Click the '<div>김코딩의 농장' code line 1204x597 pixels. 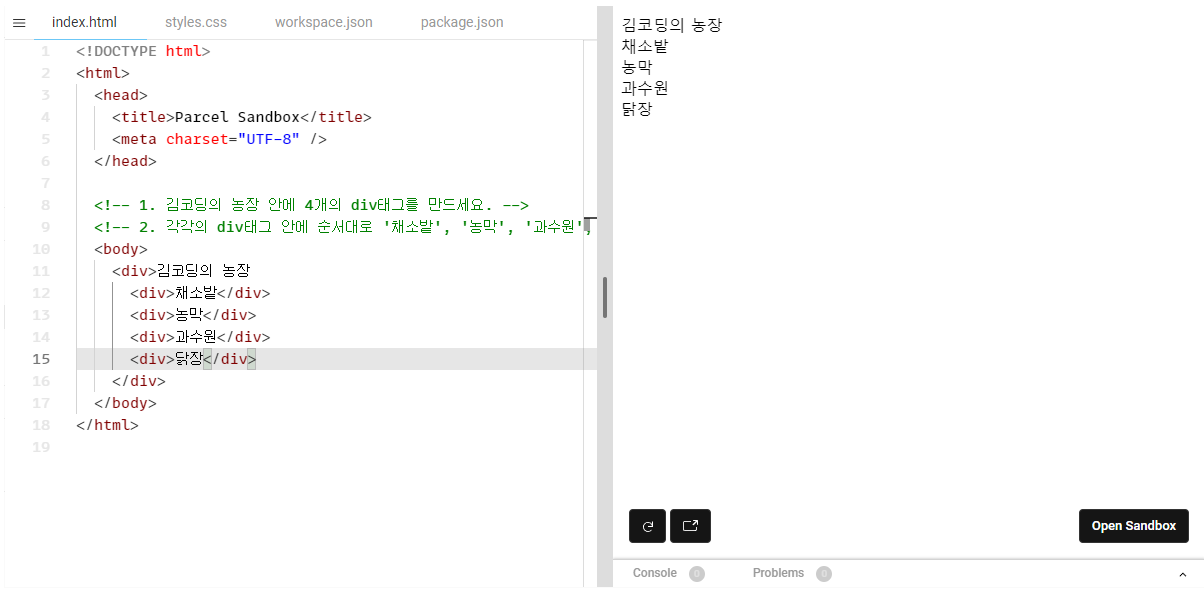coord(181,271)
